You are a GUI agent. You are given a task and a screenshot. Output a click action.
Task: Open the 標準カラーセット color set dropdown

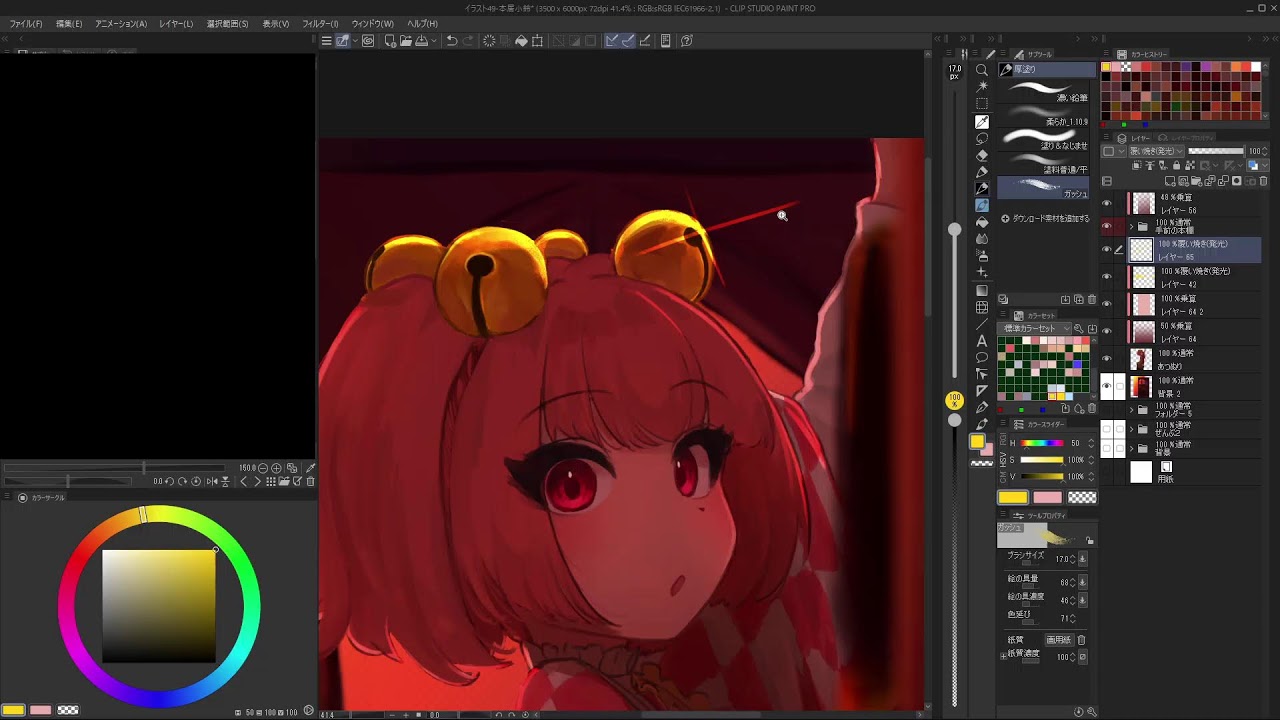pyautogui.click(x=1037, y=328)
